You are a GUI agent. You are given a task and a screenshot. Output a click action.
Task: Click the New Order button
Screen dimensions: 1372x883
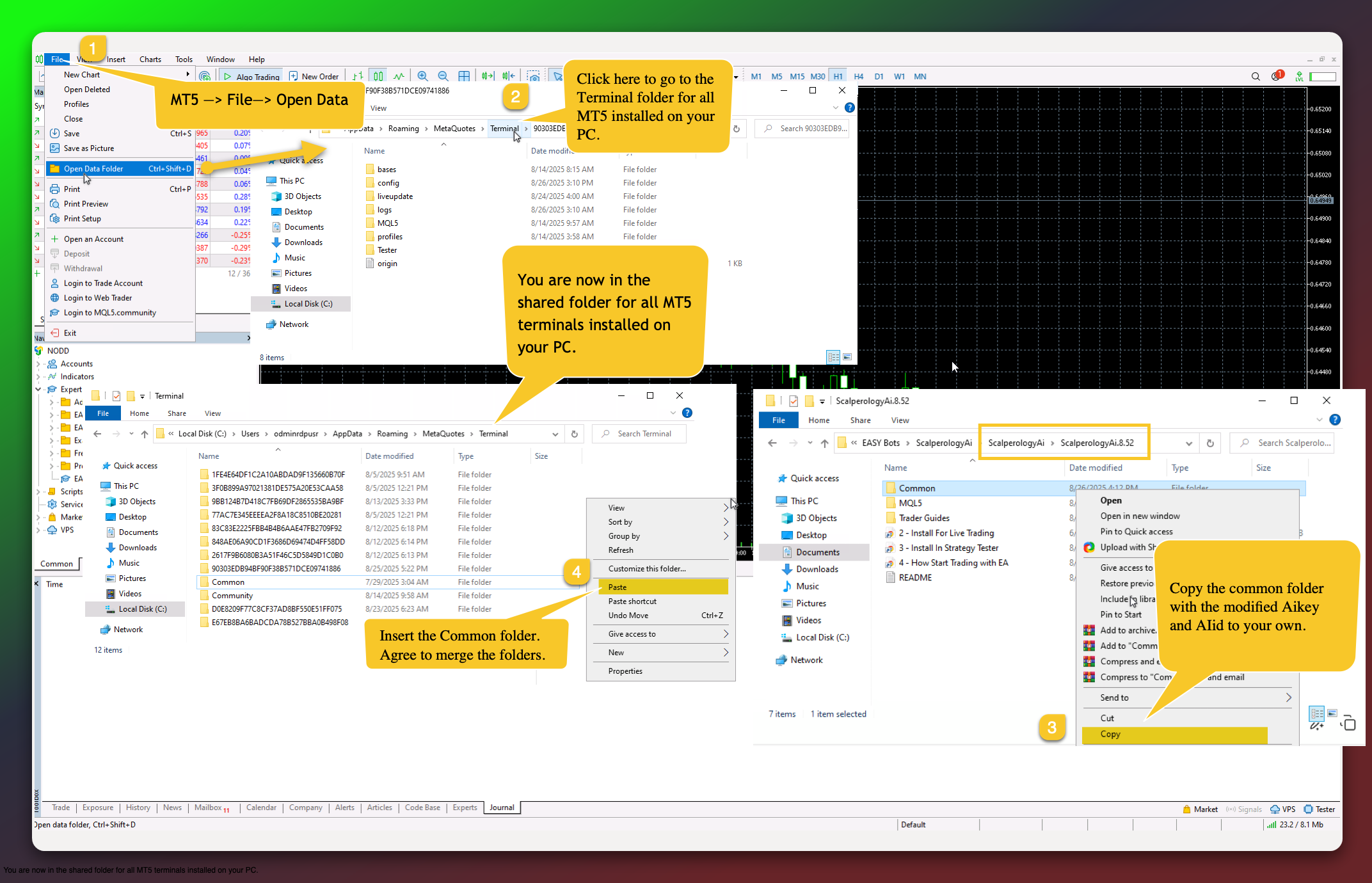click(x=314, y=76)
